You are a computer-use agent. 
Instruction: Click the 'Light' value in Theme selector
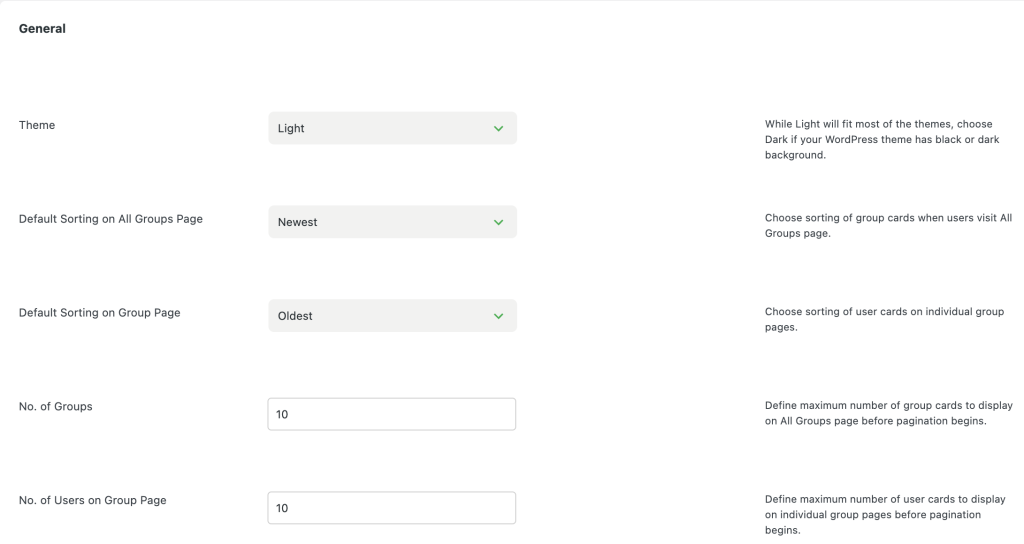tap(291, 129)
